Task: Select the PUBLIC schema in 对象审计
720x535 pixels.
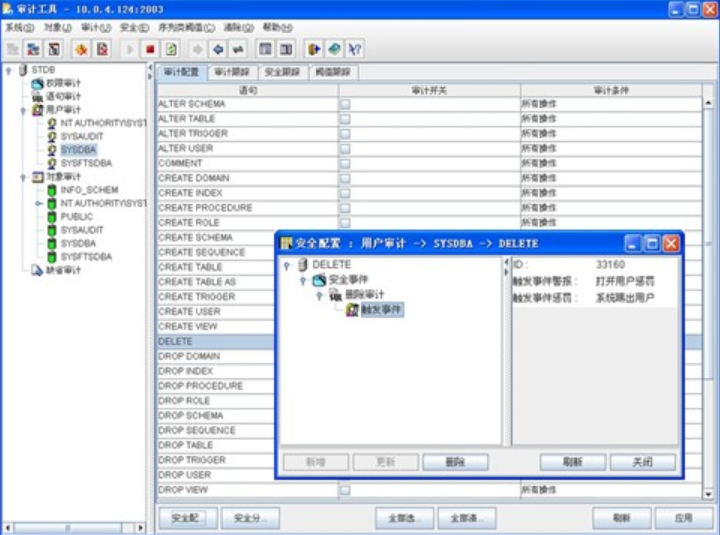Action: (x=76, y=216)
